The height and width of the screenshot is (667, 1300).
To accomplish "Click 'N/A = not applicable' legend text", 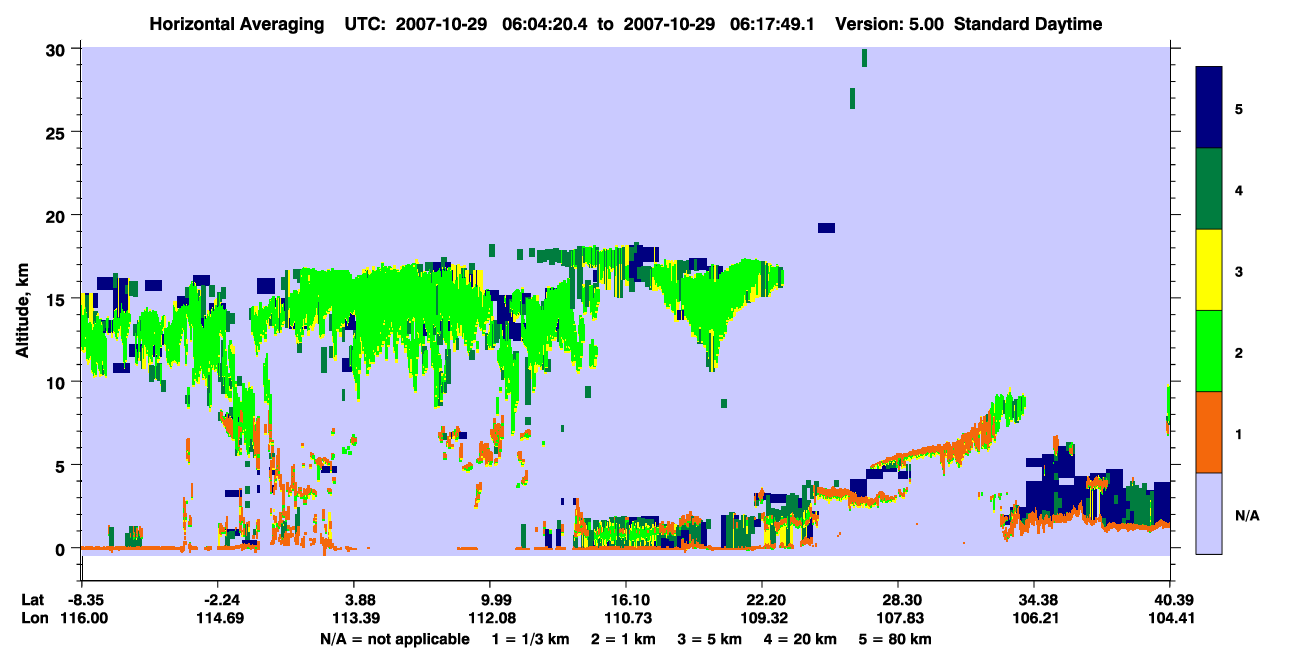I will click(x=394, y=639).
